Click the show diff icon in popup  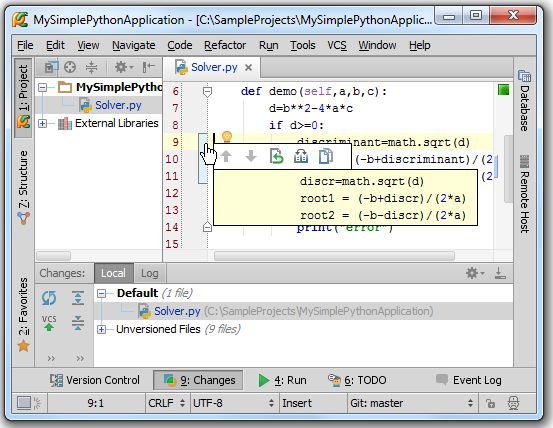pos(301,156)
